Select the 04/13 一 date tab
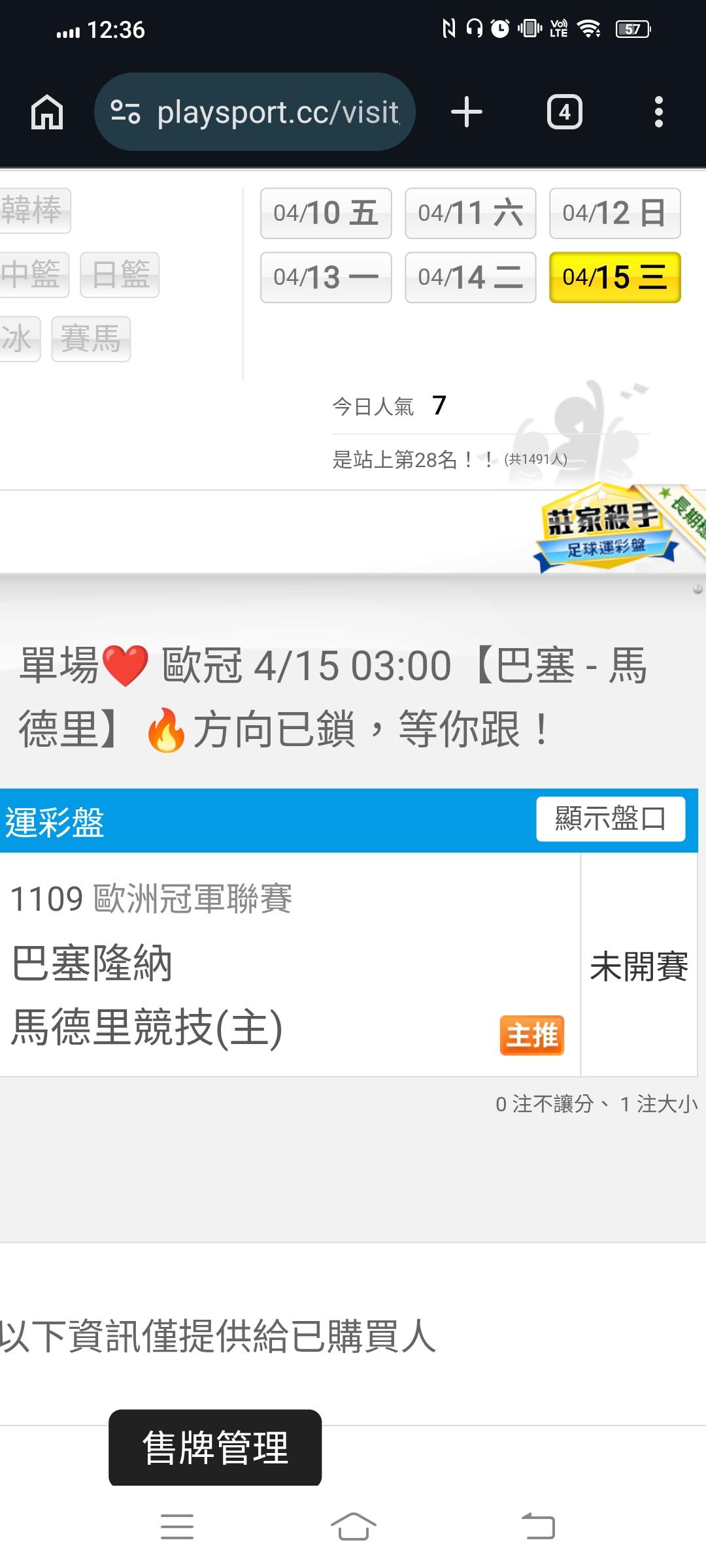The height and width of the screenshot is (1568, 706). [326, 277]
